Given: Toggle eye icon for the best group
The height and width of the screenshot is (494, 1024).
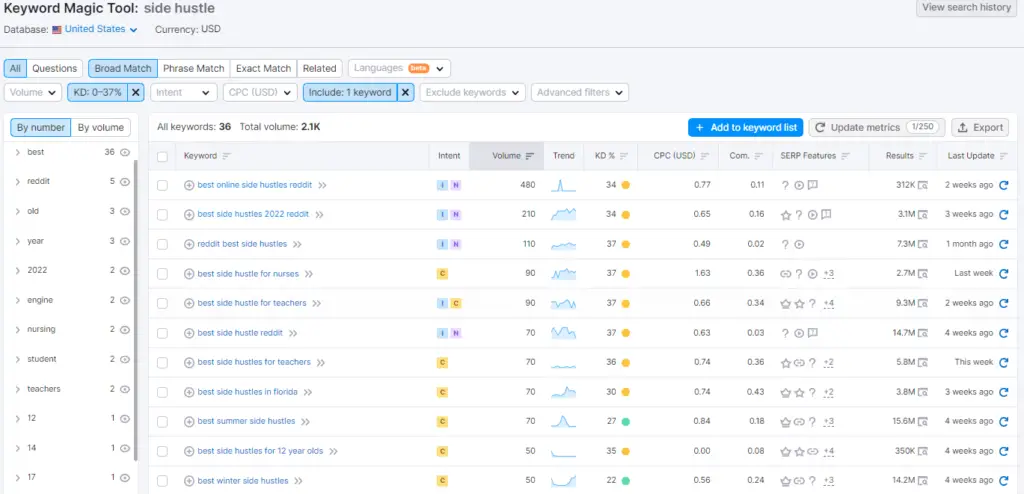Looking at the screenshot, I should click(x=125, y=152).
